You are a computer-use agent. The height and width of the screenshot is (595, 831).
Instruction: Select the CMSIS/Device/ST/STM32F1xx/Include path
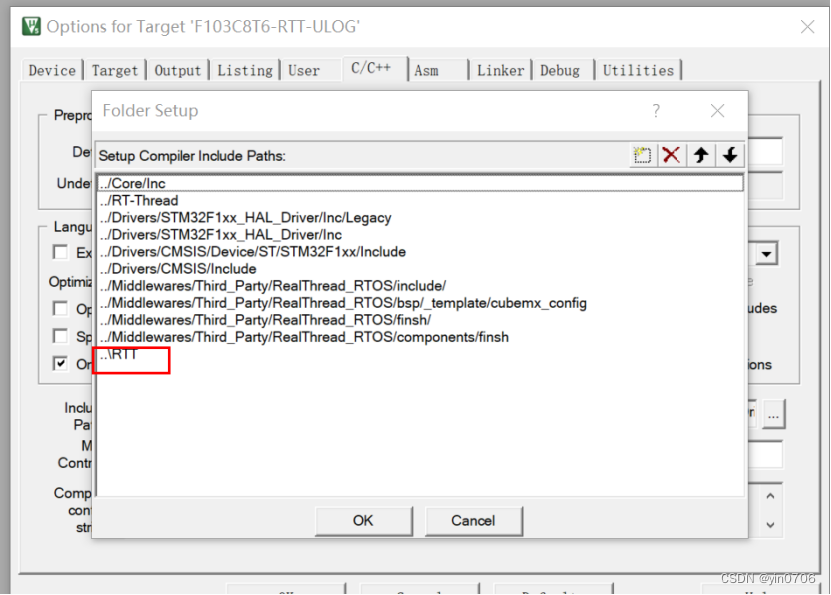tap(420, 251)
